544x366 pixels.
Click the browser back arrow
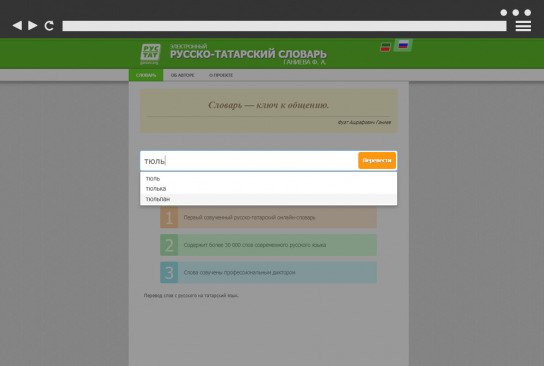point(17,25)
